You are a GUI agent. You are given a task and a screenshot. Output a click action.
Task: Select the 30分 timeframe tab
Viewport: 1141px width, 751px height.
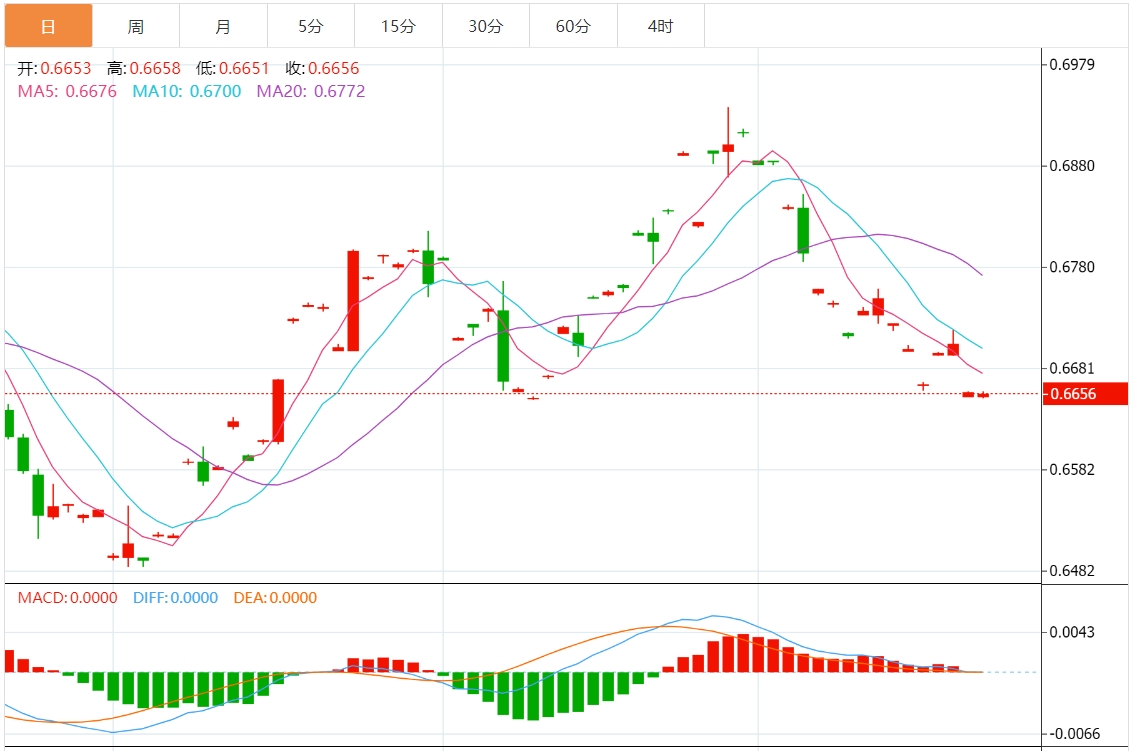coord(485,26)
